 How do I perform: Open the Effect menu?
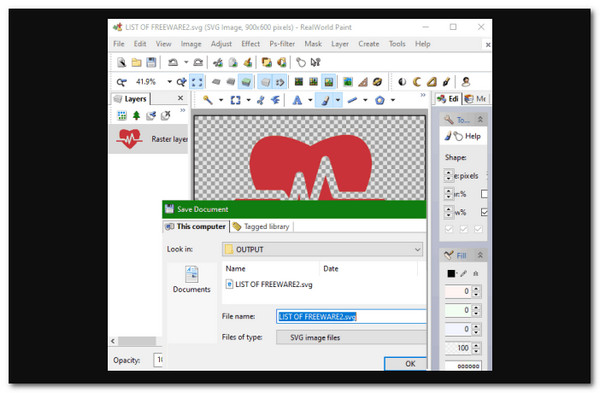(x=251, y=44)
